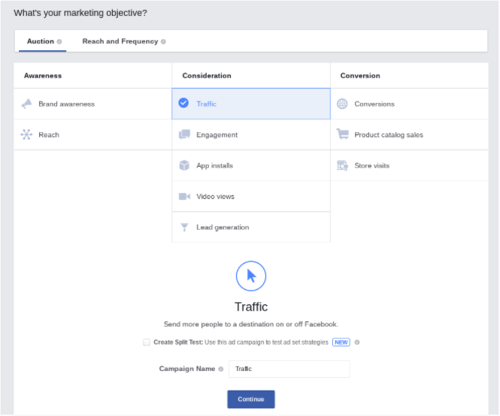The height and width of the screenshot is (416, 500).
Task: Click the Campaign Name input field
Action: click(x=289, y=369)
